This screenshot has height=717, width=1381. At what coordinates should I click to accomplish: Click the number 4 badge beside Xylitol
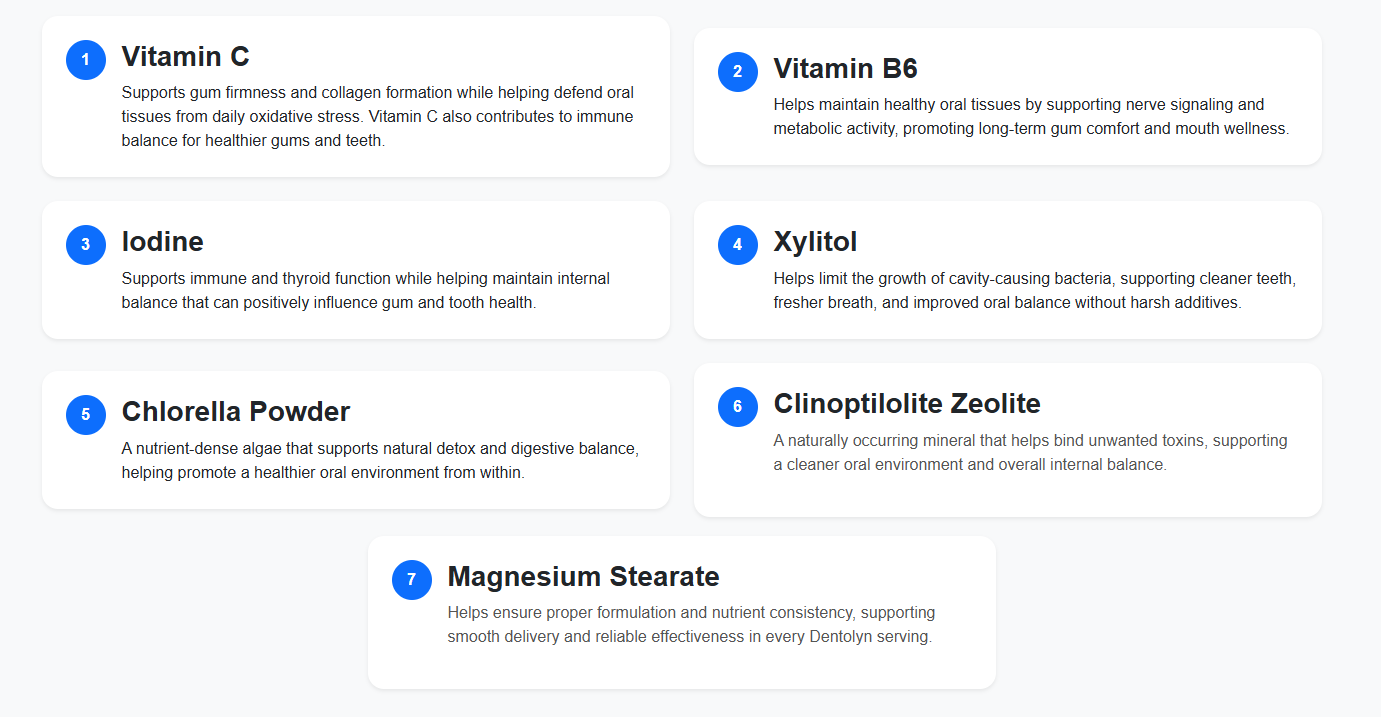738,245
